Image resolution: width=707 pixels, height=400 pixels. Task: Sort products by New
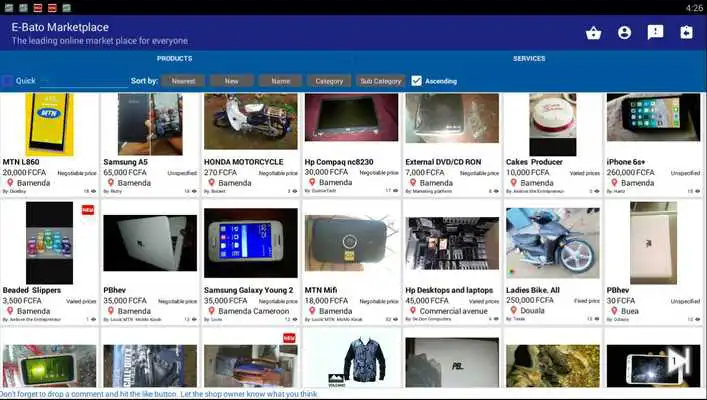pyautogui.click(x=231, y=81)
